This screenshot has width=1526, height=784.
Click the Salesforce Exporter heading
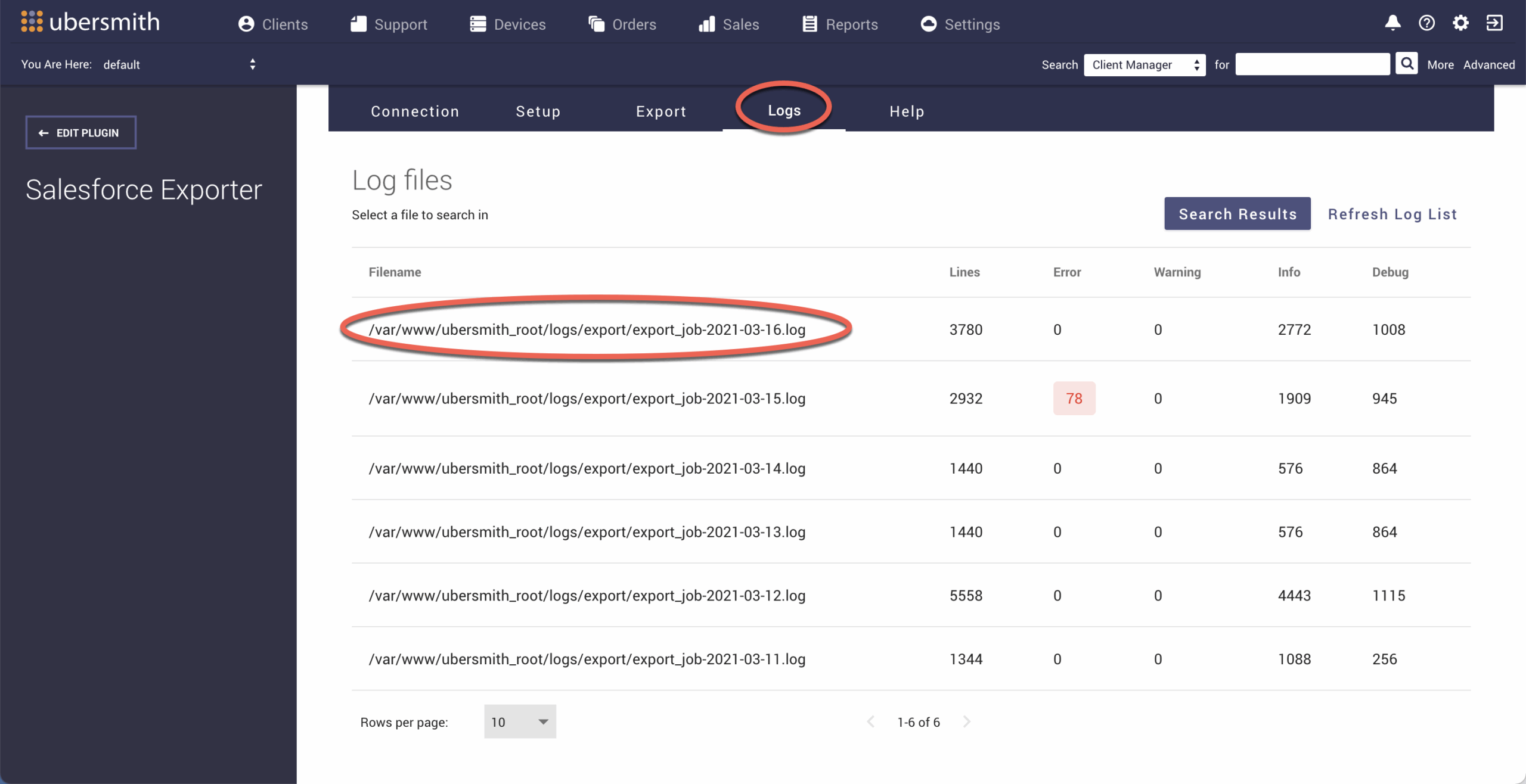144,190
